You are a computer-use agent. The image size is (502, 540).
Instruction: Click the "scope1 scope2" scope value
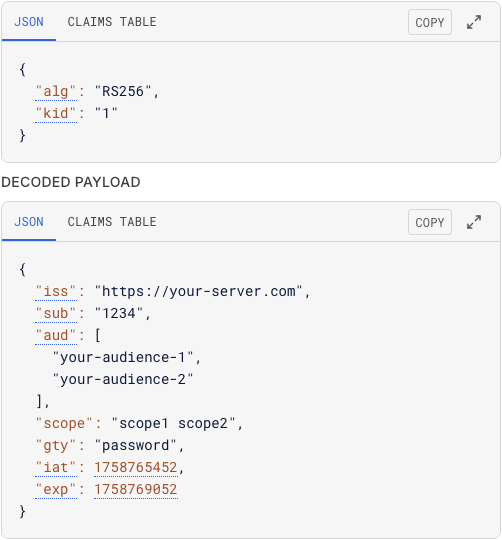tap(173, 424)
